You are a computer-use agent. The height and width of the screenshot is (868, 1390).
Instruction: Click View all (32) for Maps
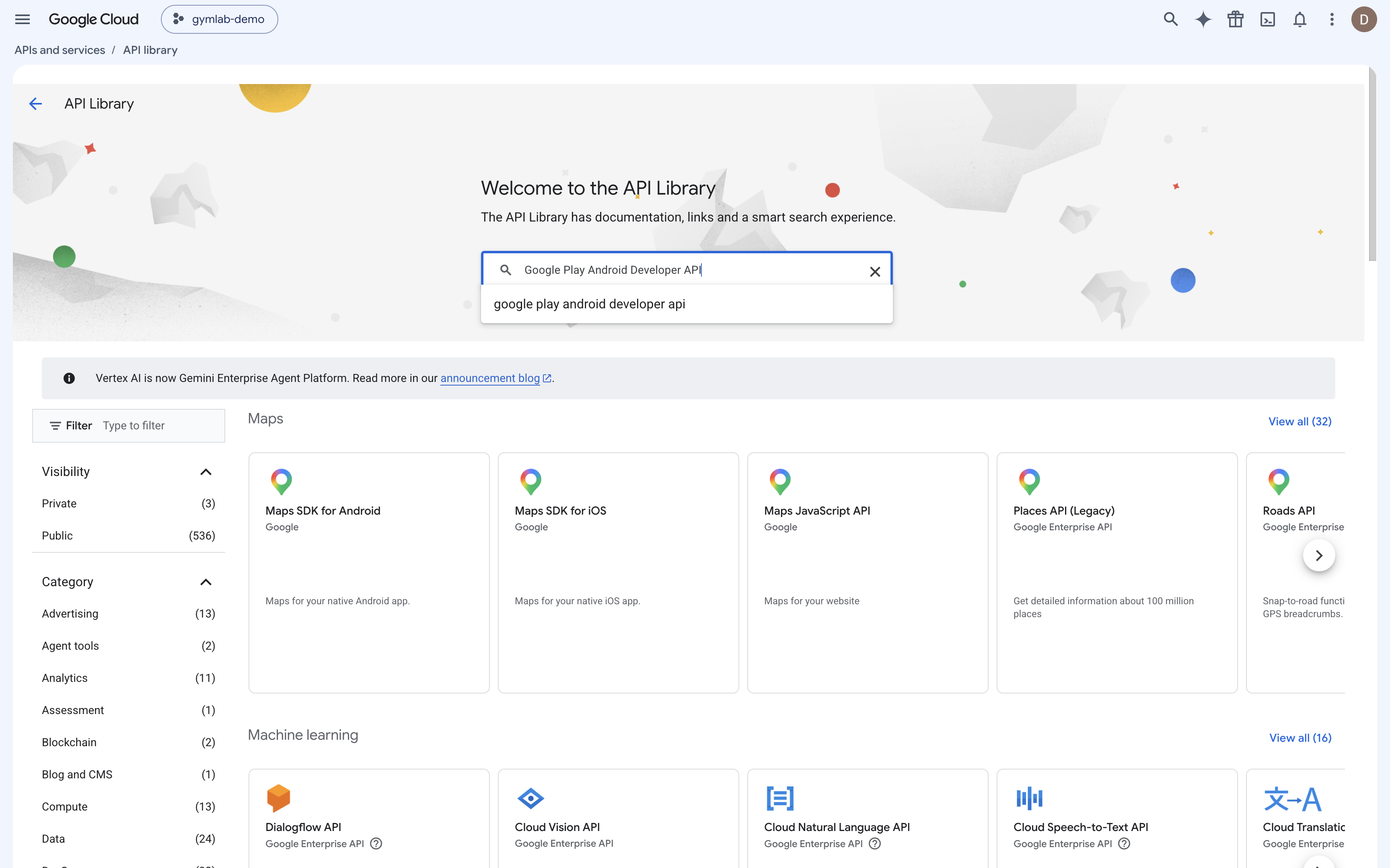(x=1299, y=421)
